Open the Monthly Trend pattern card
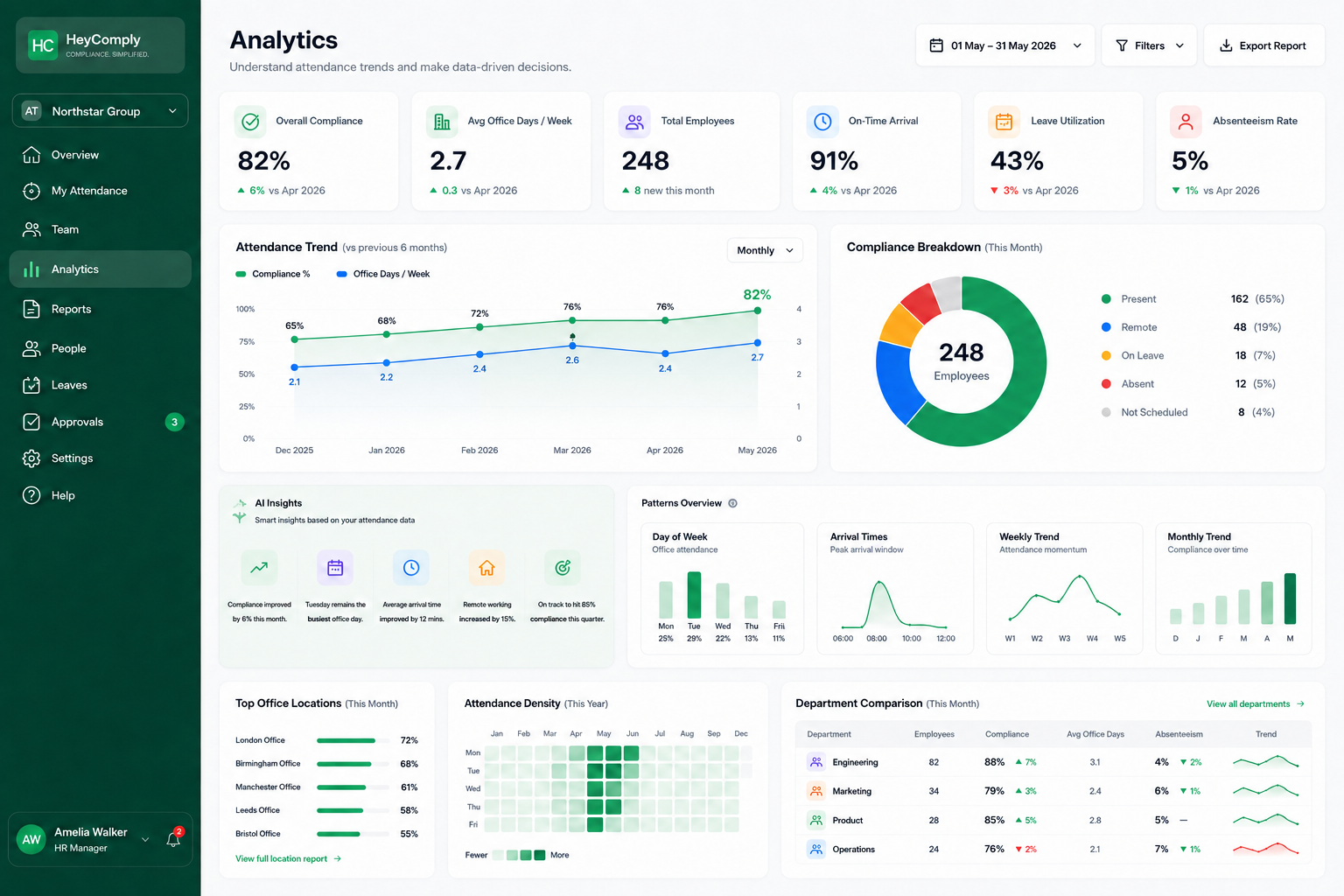This screenshot has height=896, width=1344. click(x=1234, y=588)
